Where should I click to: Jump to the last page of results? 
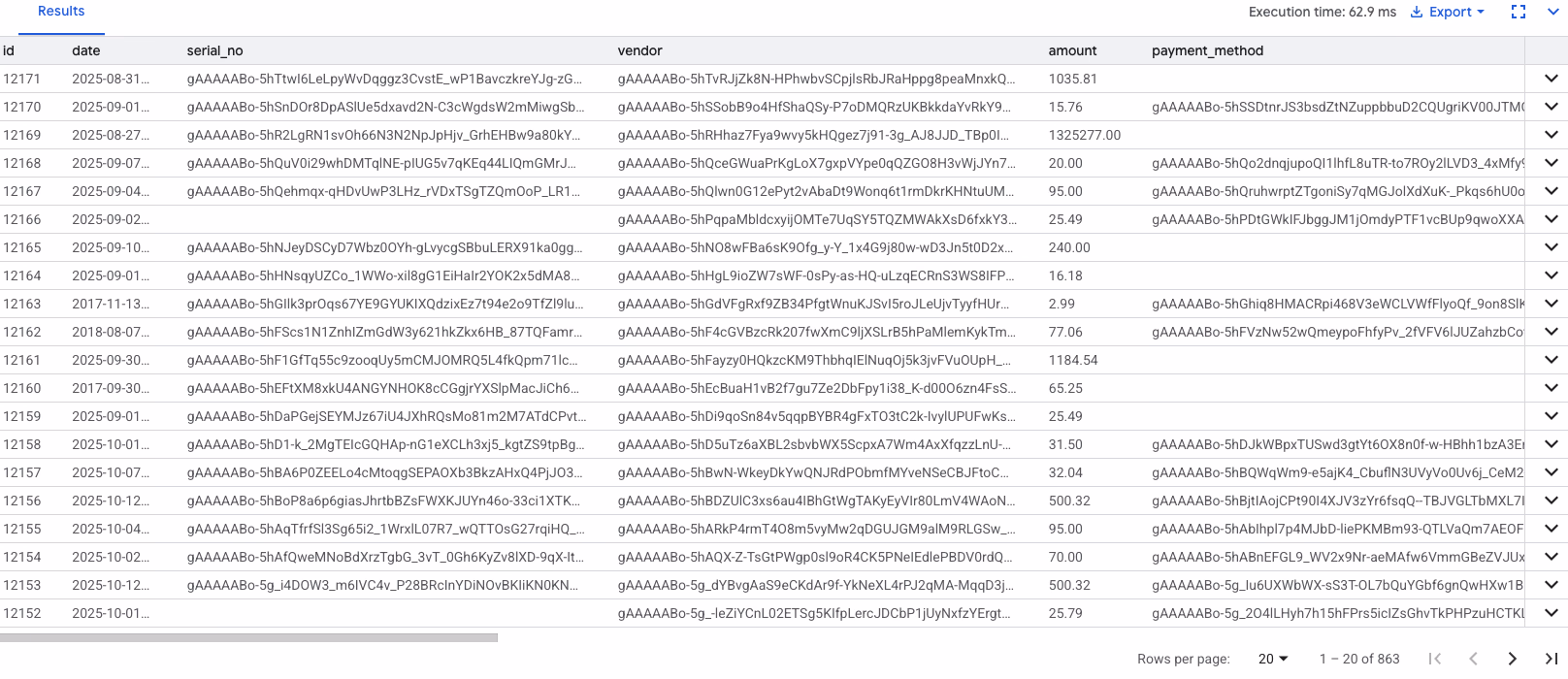1551,659
